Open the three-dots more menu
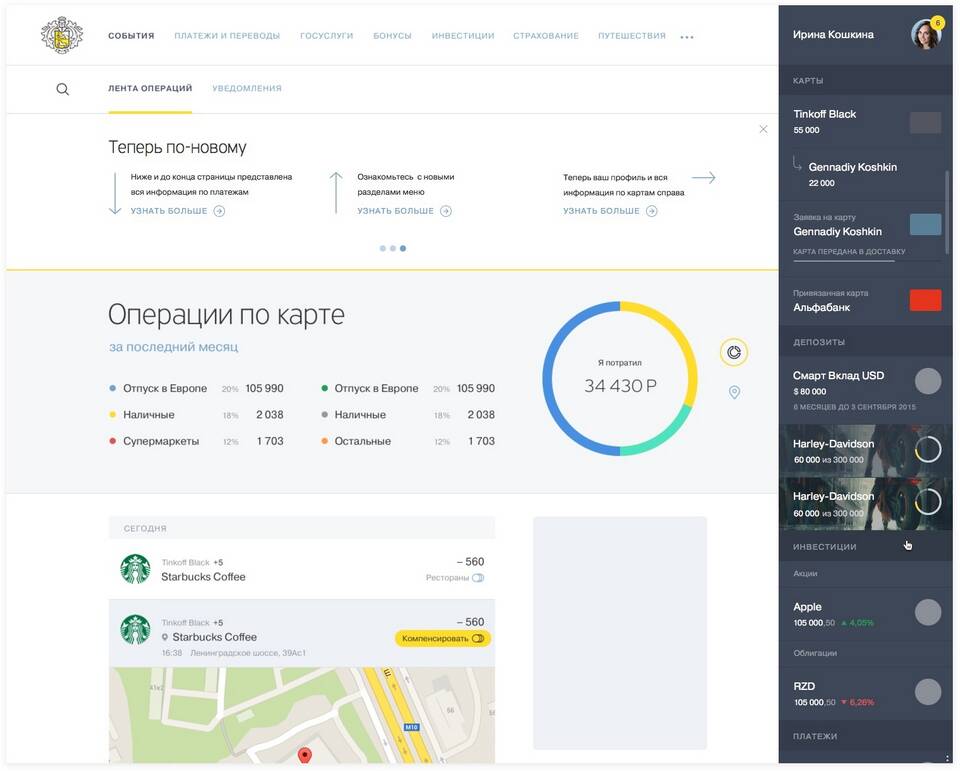 pos(687,37)
